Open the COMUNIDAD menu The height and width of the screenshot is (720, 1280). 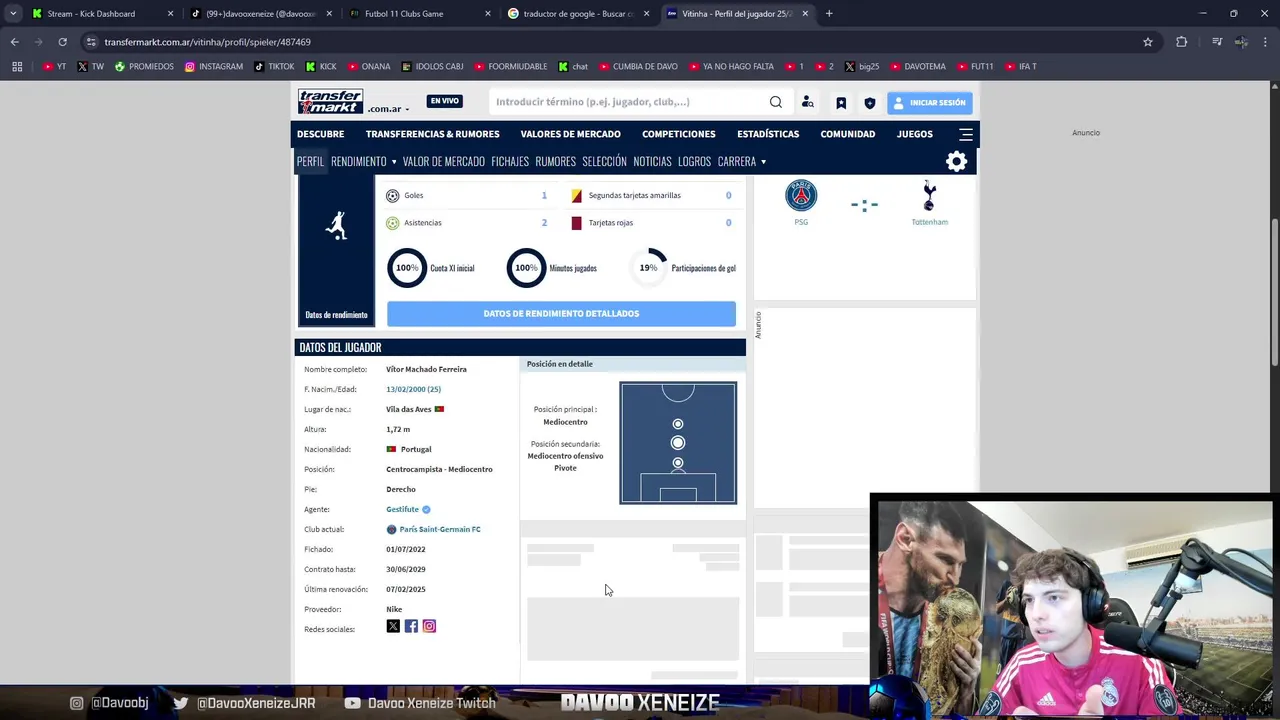click(x=848, y=134)
